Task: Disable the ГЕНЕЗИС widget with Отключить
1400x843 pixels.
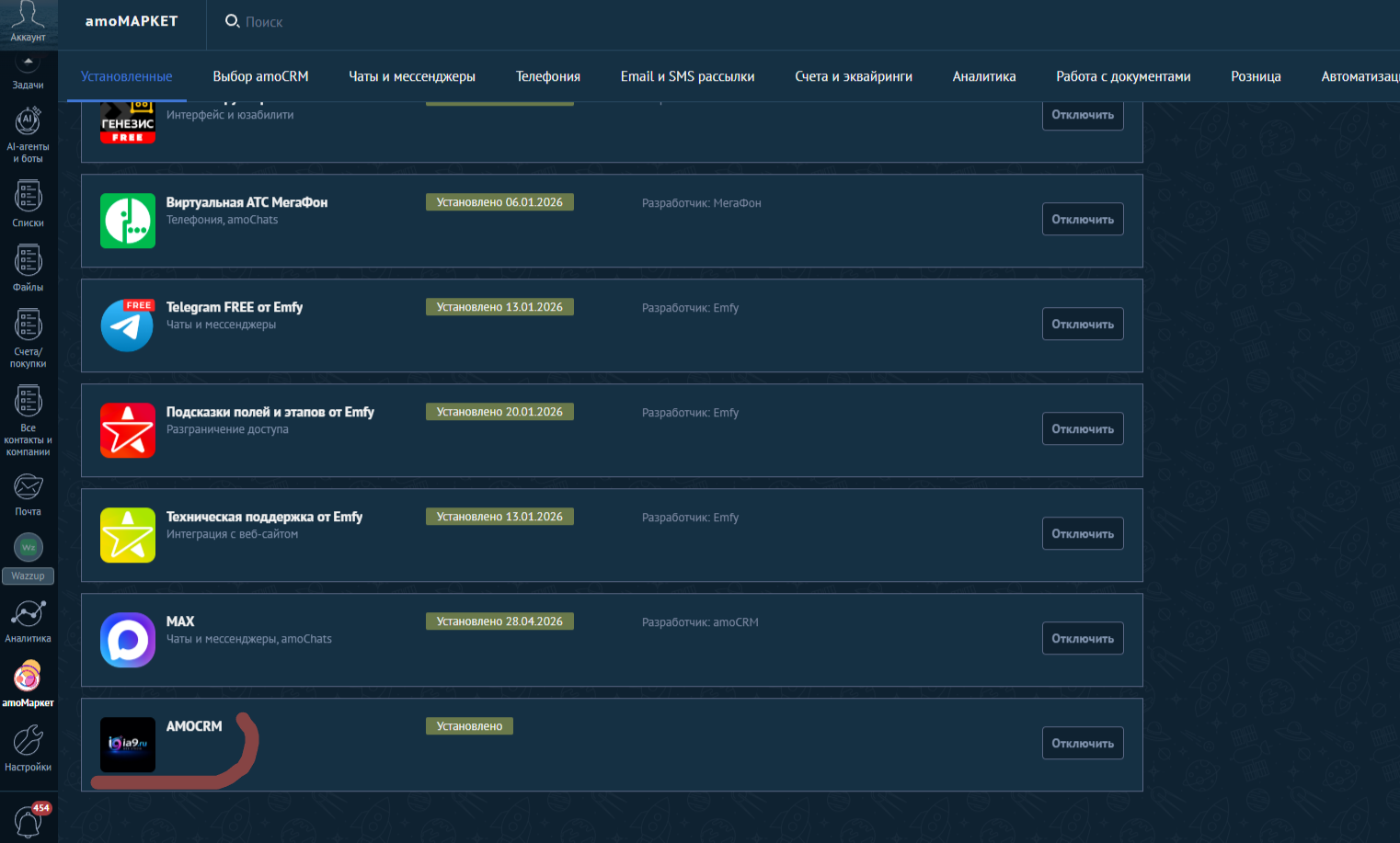Action: click(1083, 115)
